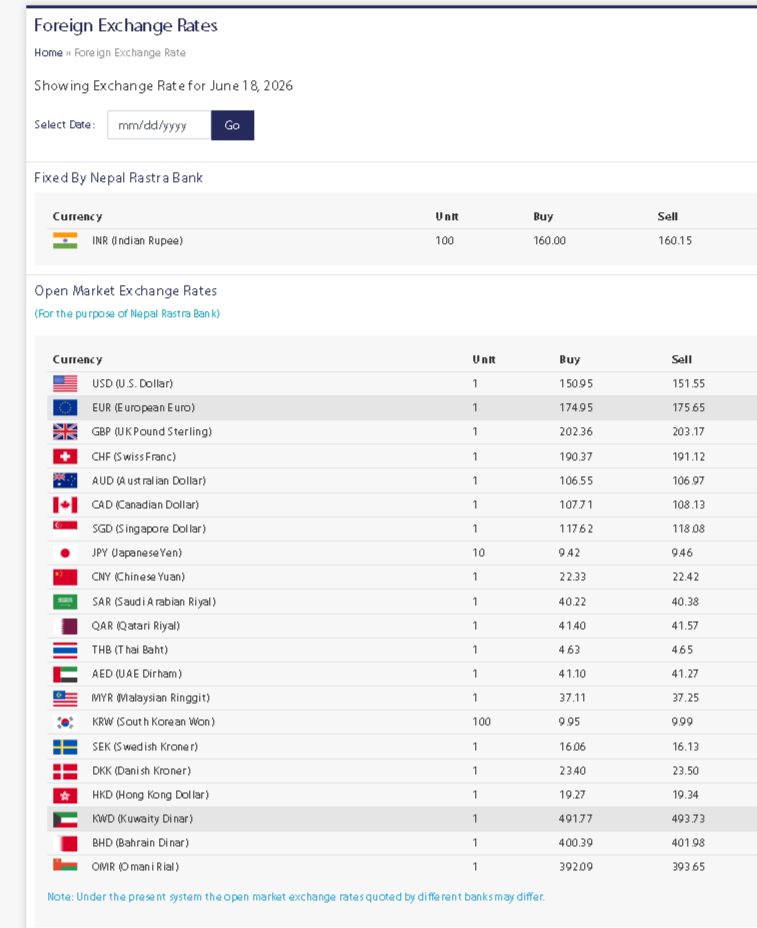Select 'MYR (Malaysian Ringgit)' text
The image size is (757, 928).
[151, 698]
